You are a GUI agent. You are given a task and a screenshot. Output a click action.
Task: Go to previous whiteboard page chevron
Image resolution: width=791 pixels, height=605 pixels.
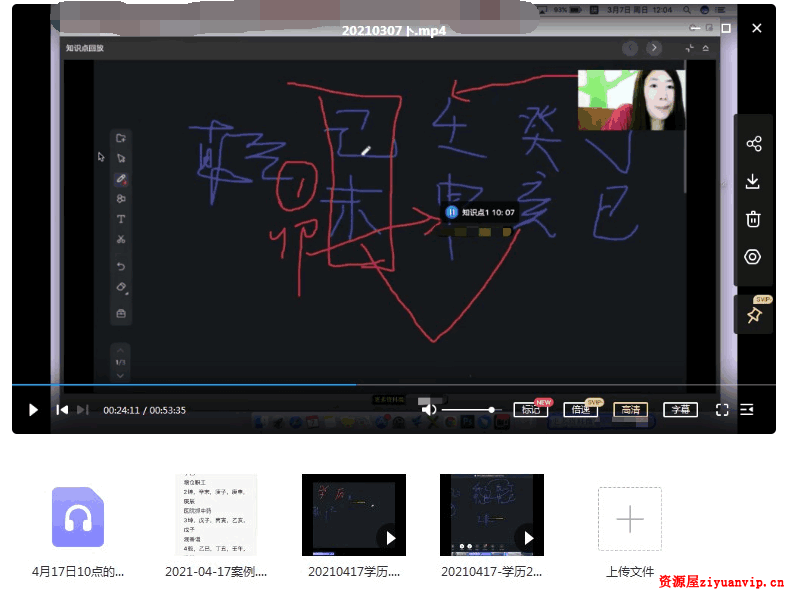(121, 350)
